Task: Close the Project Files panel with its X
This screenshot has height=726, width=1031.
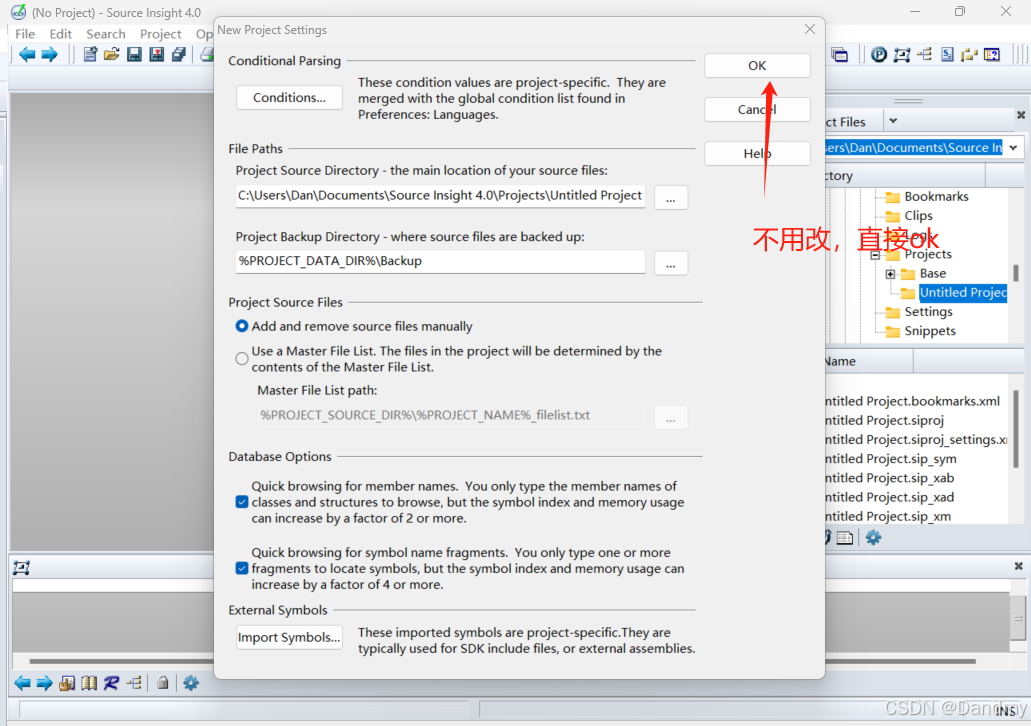Action: (x=1021, y=115)
